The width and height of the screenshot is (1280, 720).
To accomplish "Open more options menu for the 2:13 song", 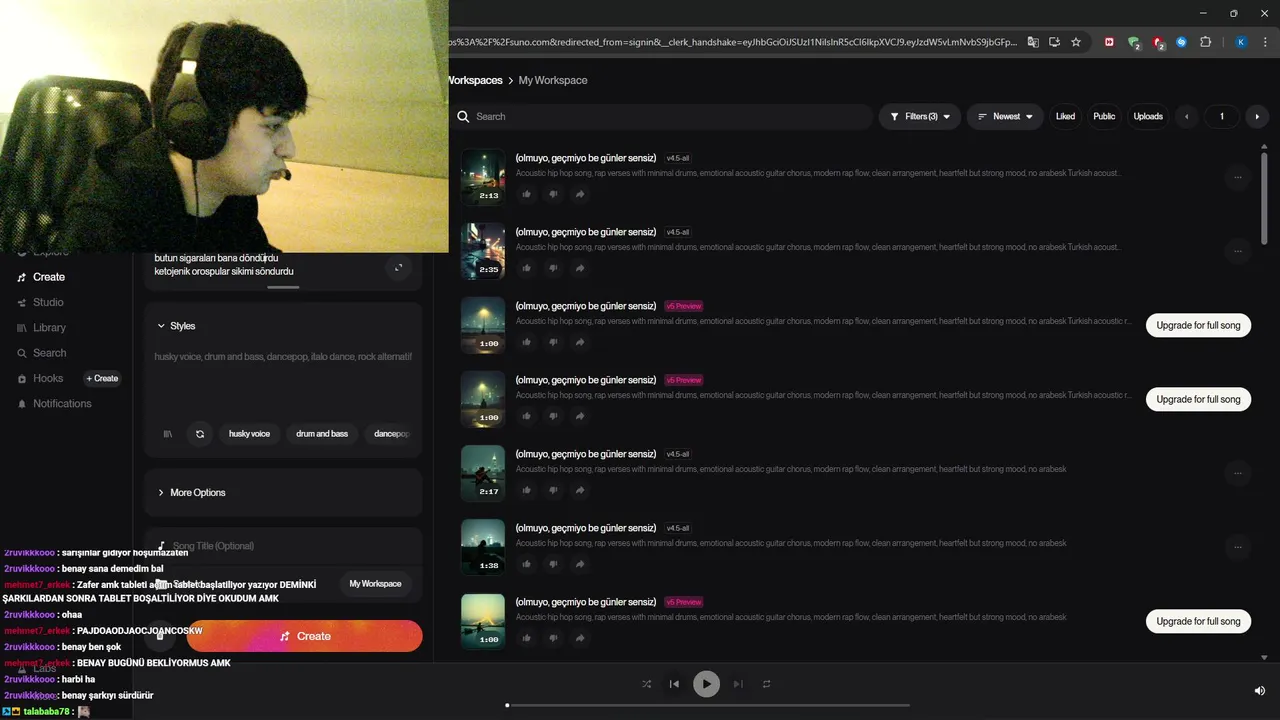I will (1238, 177).
